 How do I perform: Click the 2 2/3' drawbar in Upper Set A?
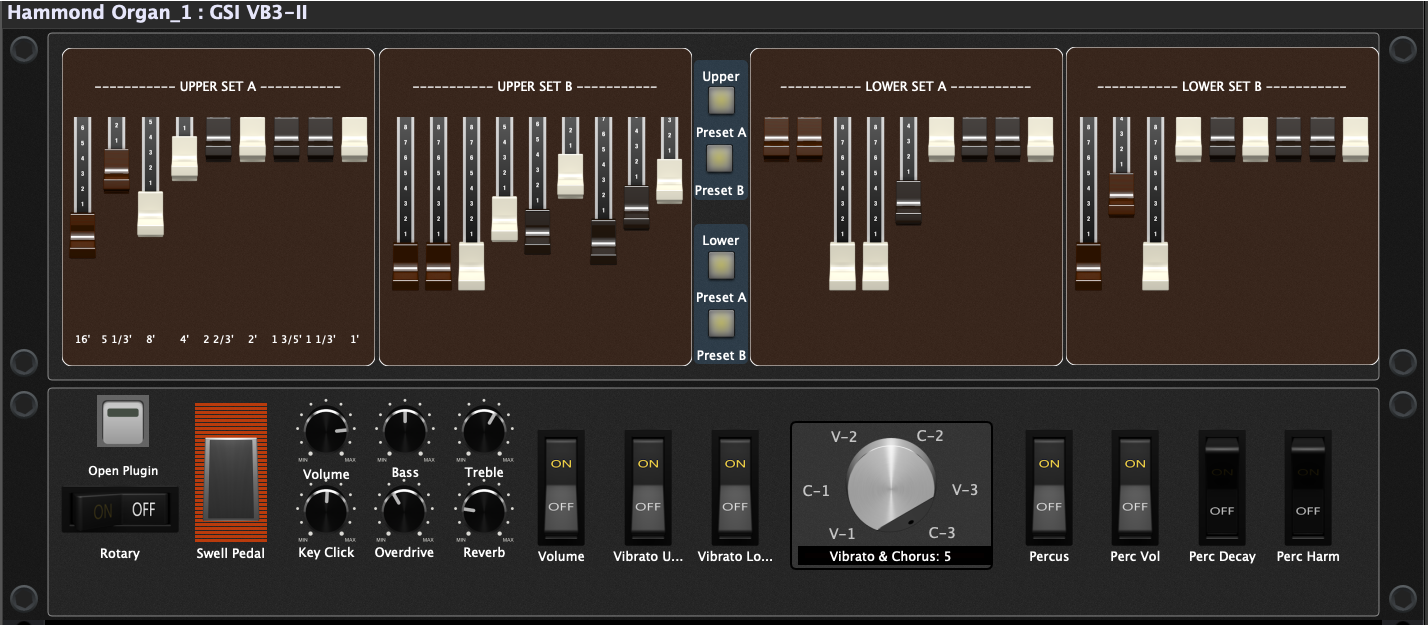pos(219,139)
